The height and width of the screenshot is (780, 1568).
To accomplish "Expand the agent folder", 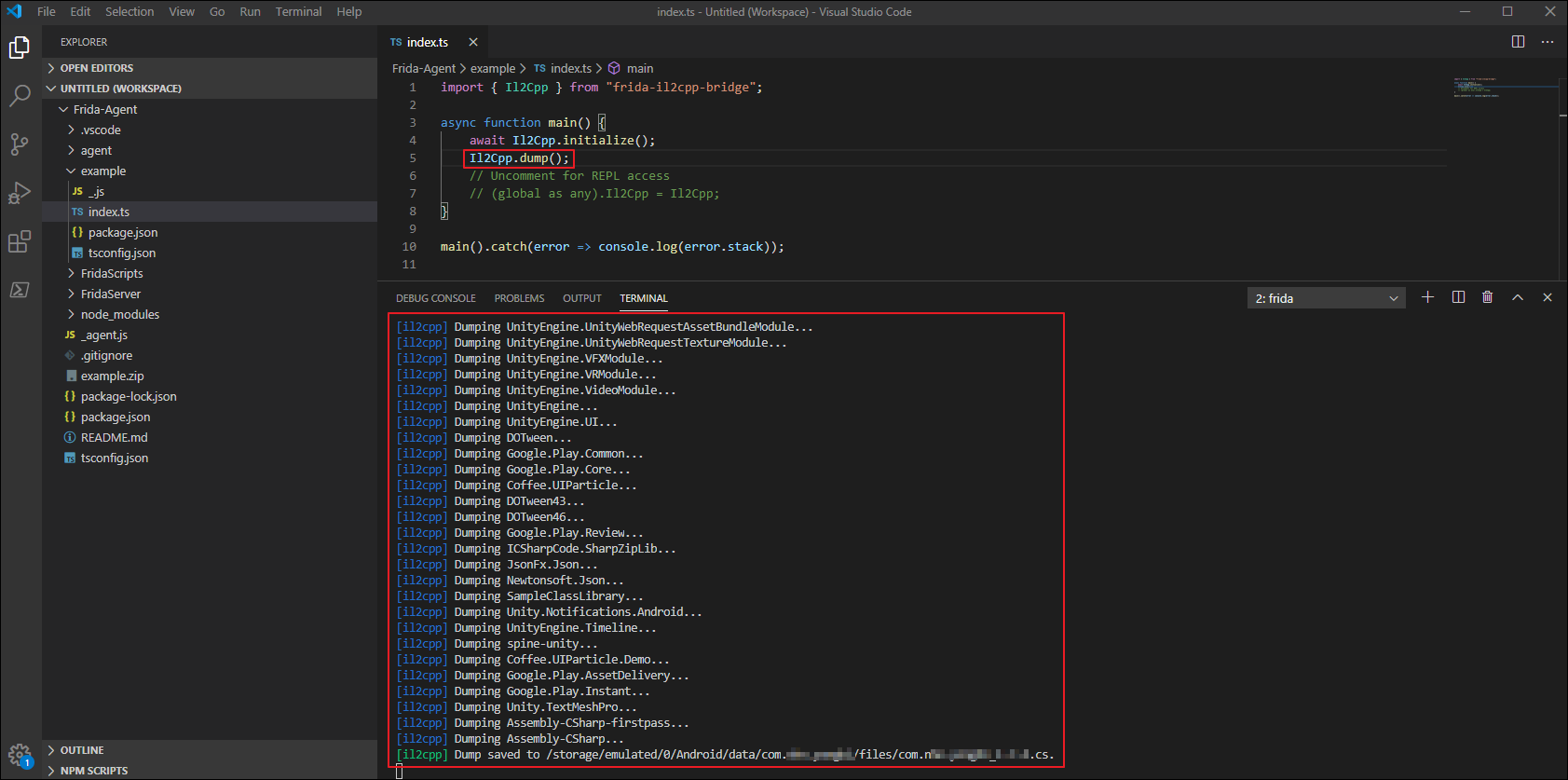I will tap(210, 150).
